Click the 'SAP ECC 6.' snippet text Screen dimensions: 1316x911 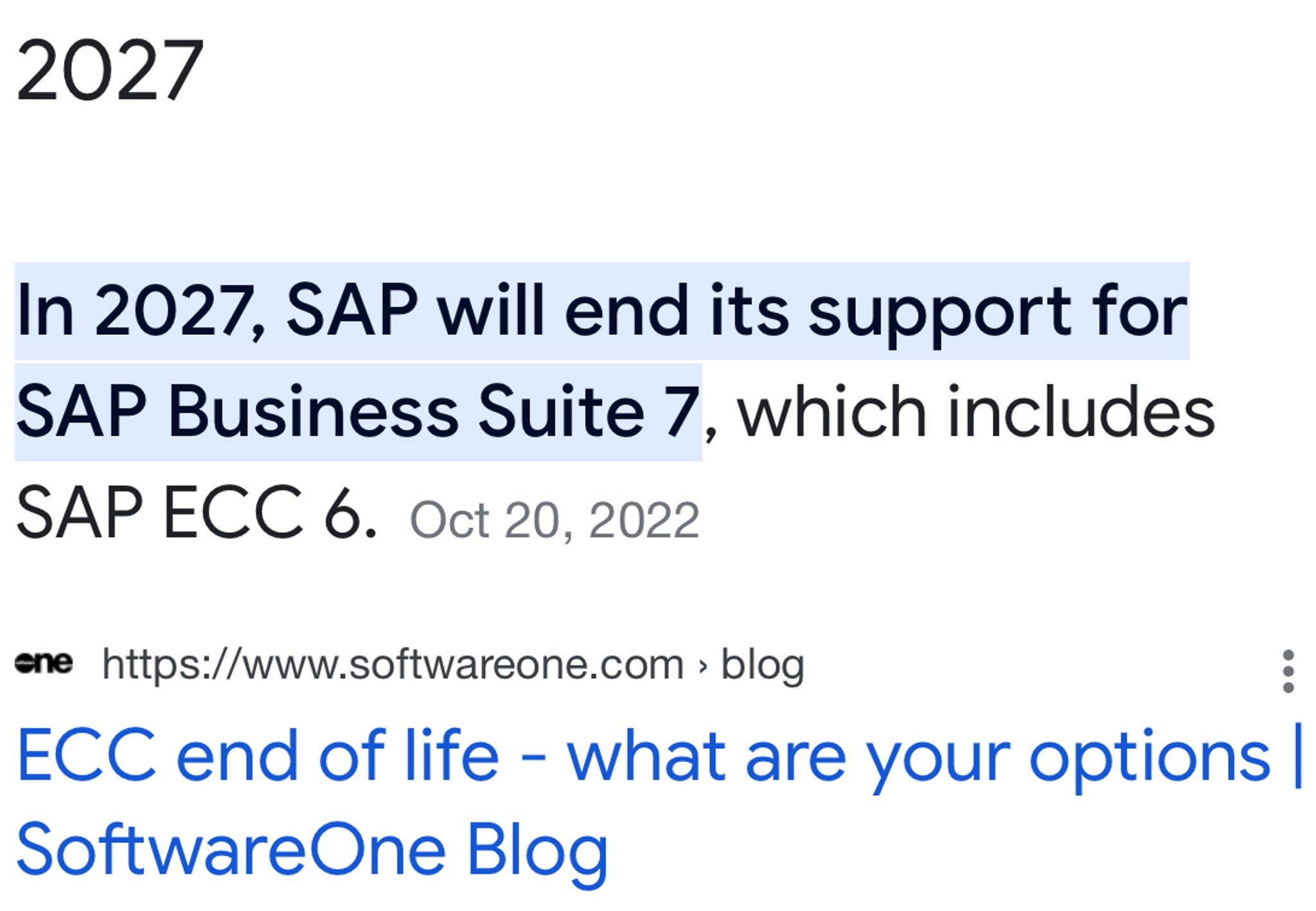(x=197, y=512)
